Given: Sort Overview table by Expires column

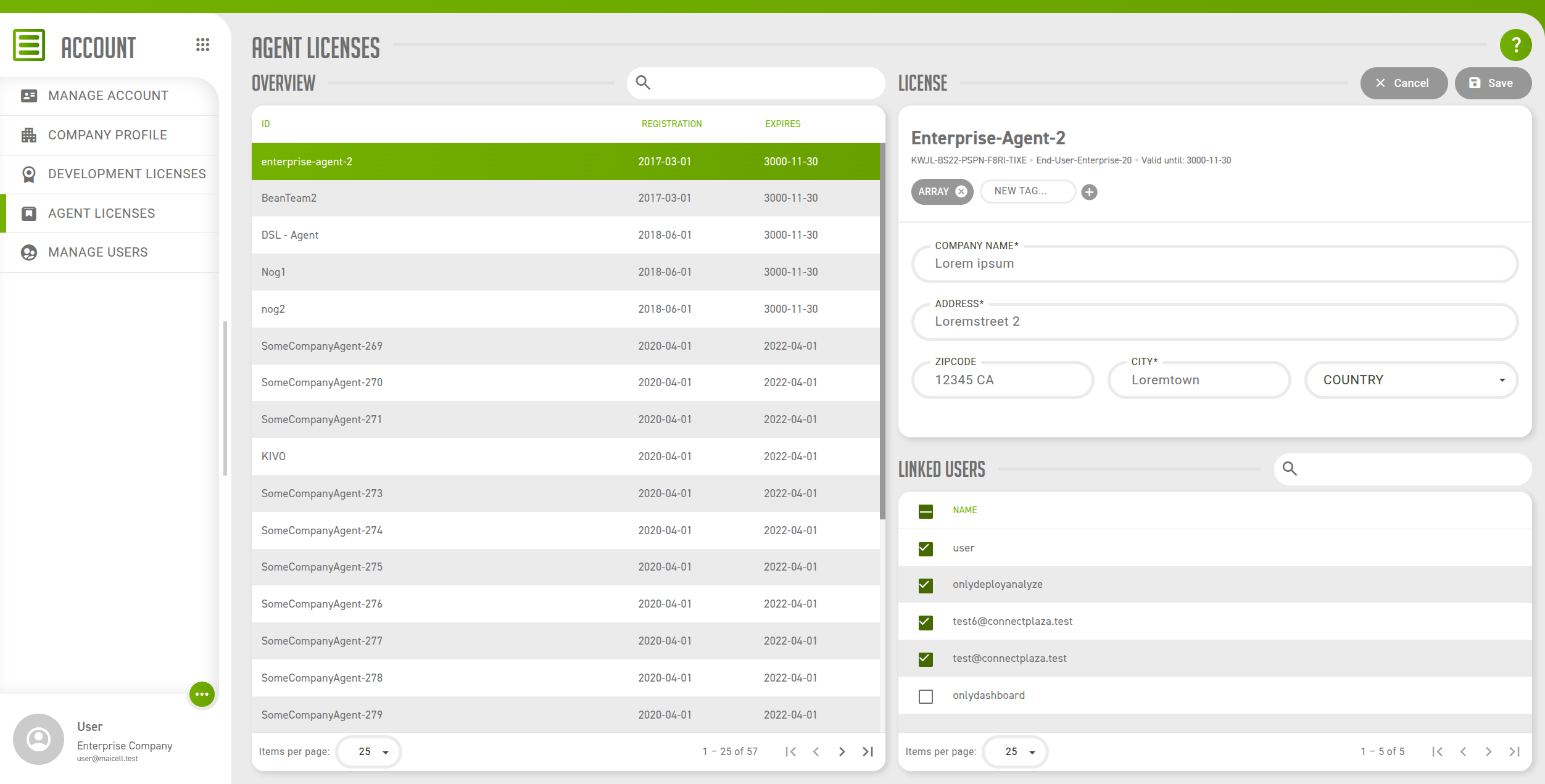Looking at the screenshot, I should pos(782,124).
